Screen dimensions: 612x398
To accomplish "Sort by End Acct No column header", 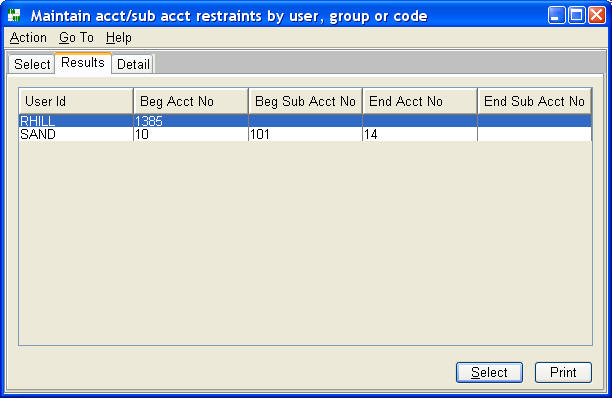I will [420, 101].
